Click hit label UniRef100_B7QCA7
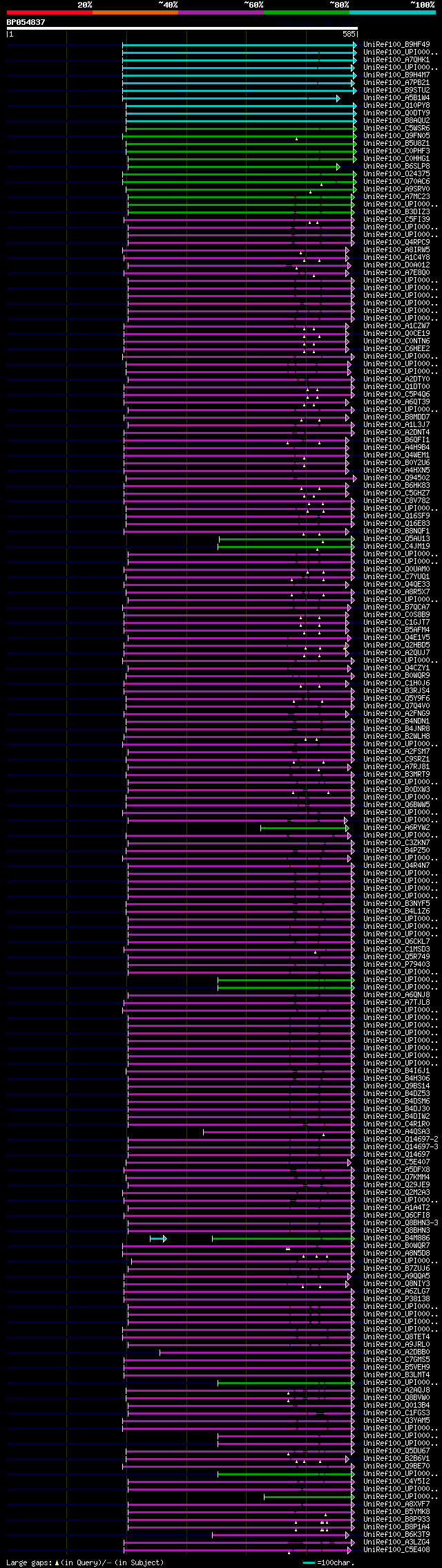The width and height of the screenshot is (442, 1568). coord(396,607)
